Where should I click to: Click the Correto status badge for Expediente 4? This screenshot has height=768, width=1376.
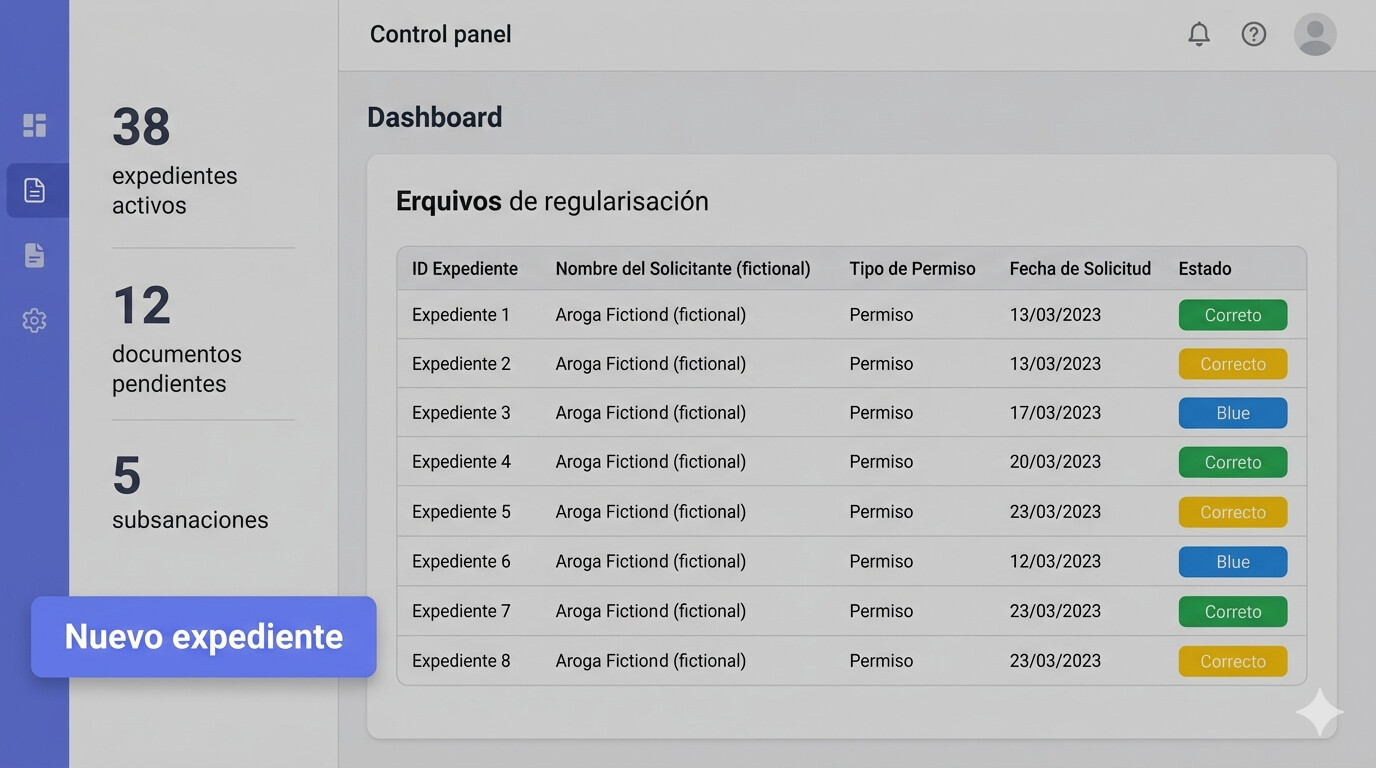(x=1233, y=462)
